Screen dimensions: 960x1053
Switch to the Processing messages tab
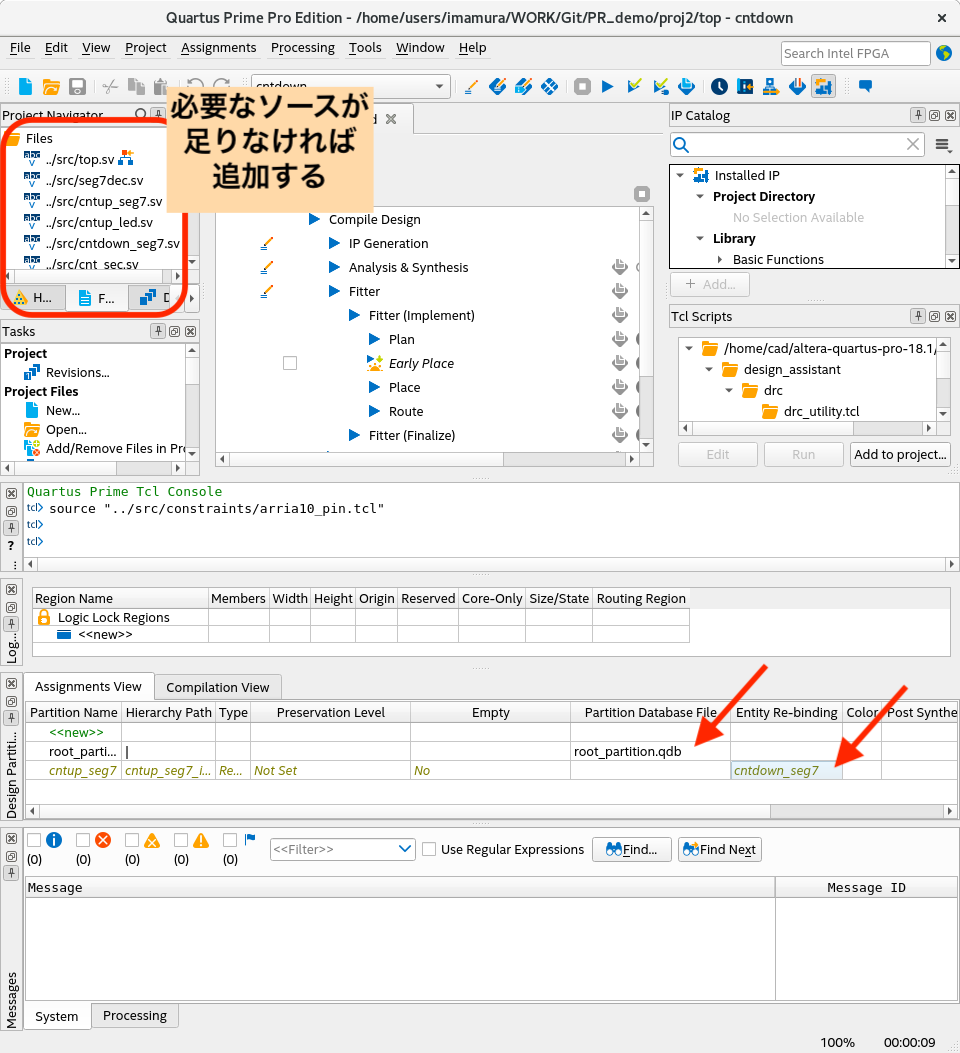[135, 1015]
